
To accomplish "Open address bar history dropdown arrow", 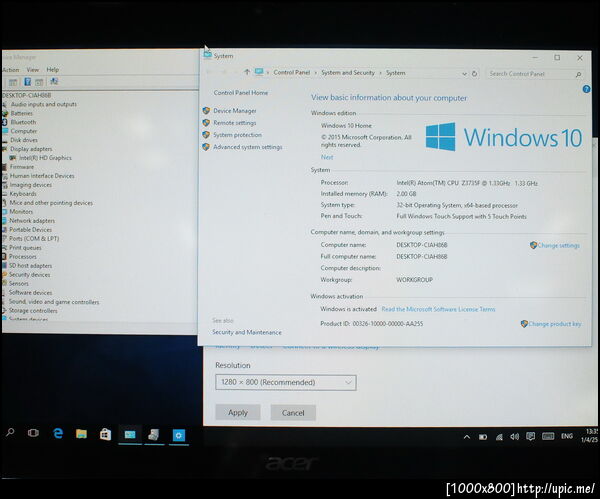I will pyautogui.click(x=464, y=73).
